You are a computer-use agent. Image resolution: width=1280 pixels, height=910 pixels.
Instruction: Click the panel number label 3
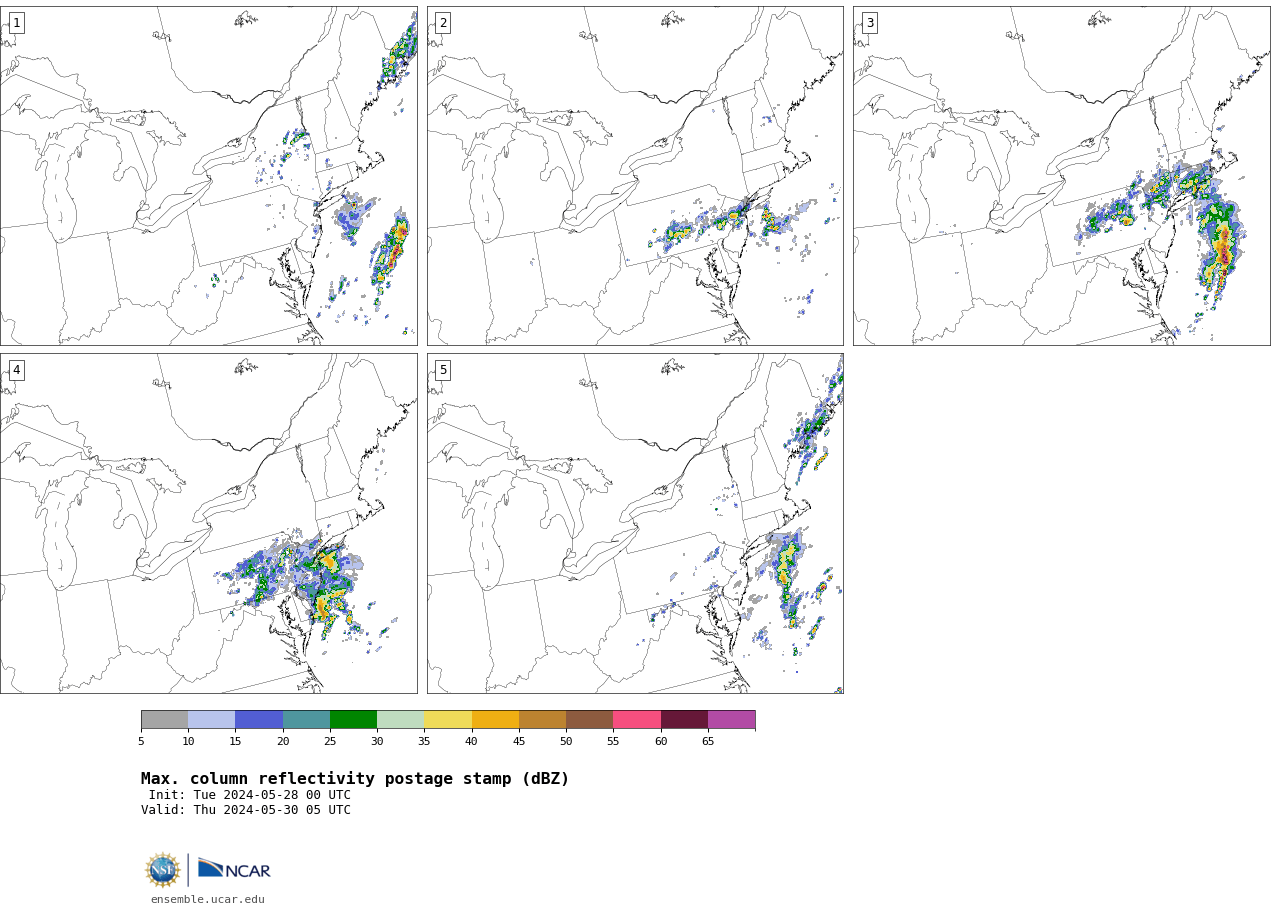tap(869, 23)
